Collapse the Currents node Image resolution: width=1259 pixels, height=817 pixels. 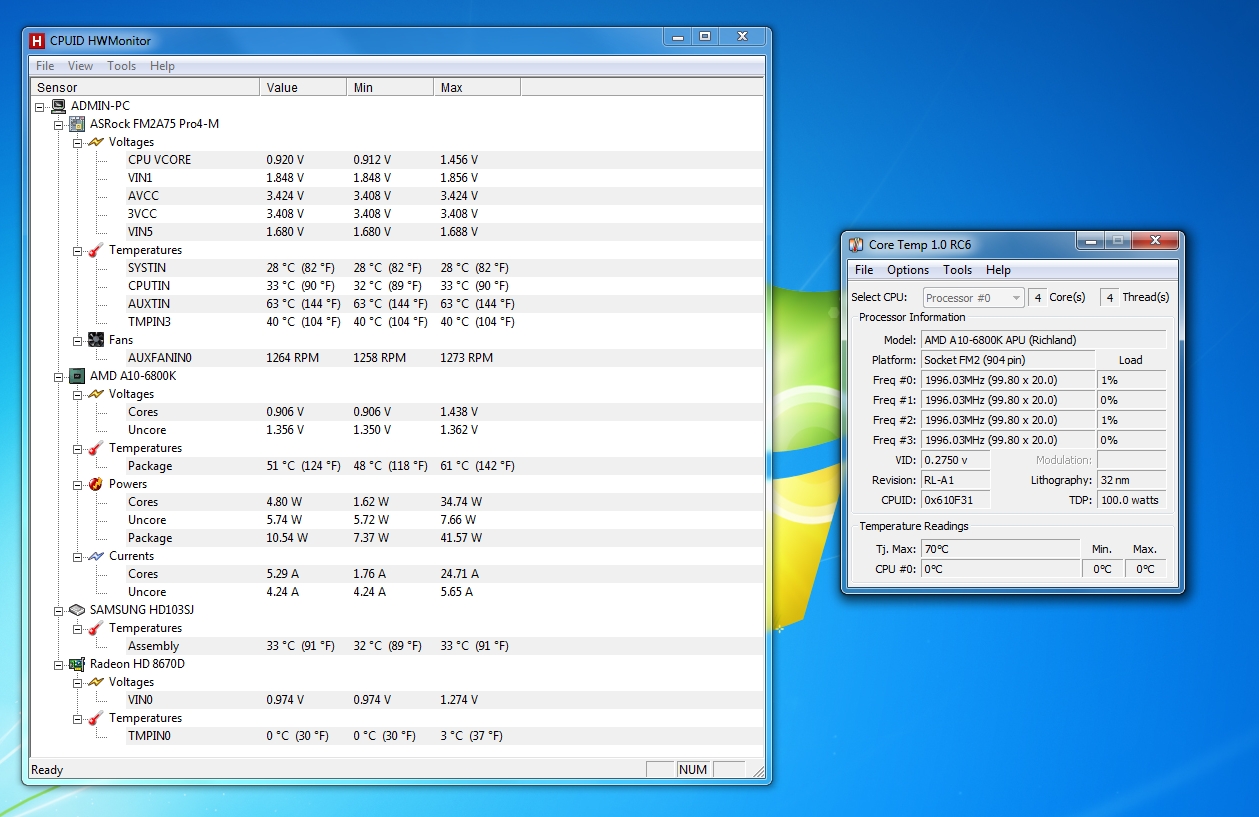pyautogui.click(x=78, y=556)
